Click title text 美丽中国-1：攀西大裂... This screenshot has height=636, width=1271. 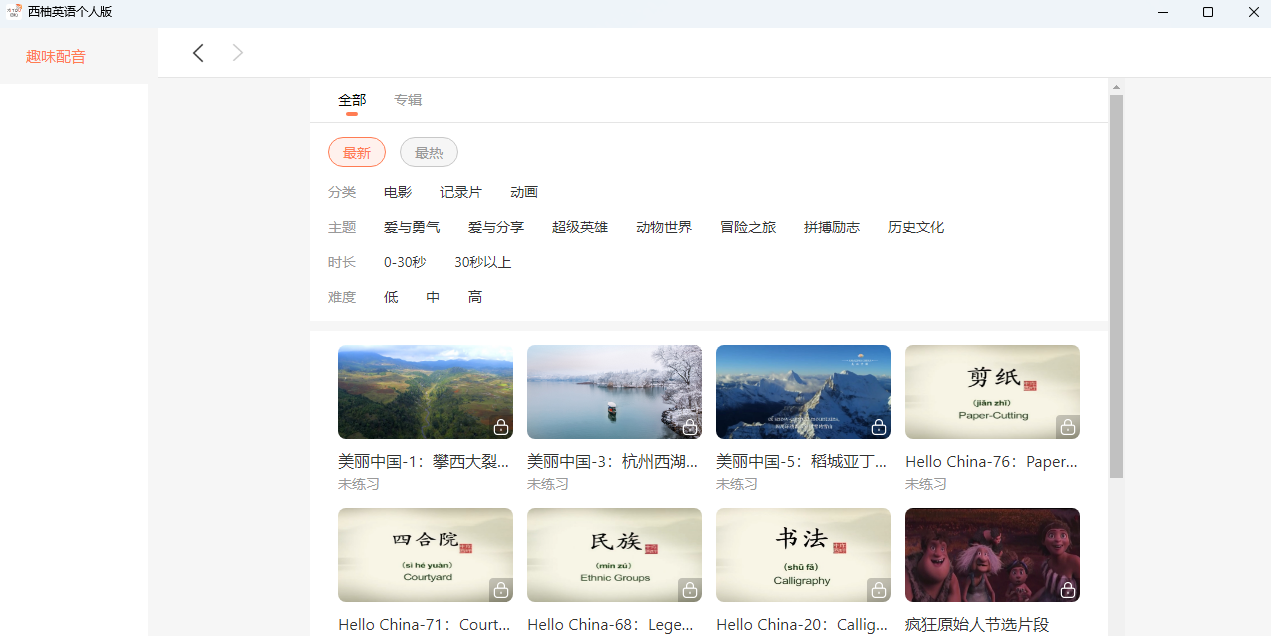pos(424,462)
